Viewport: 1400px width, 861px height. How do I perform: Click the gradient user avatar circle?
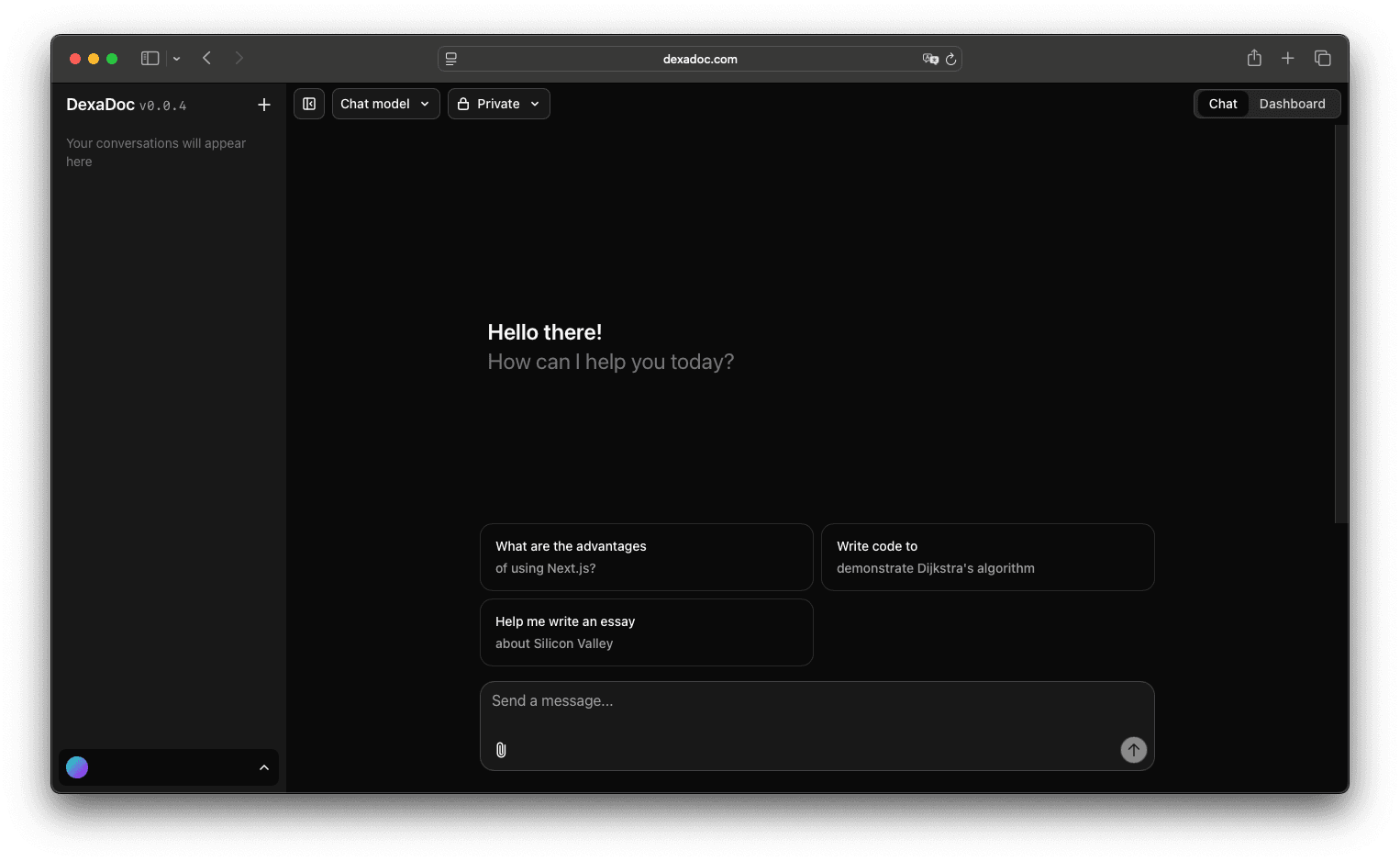click(x=78, y=767)
